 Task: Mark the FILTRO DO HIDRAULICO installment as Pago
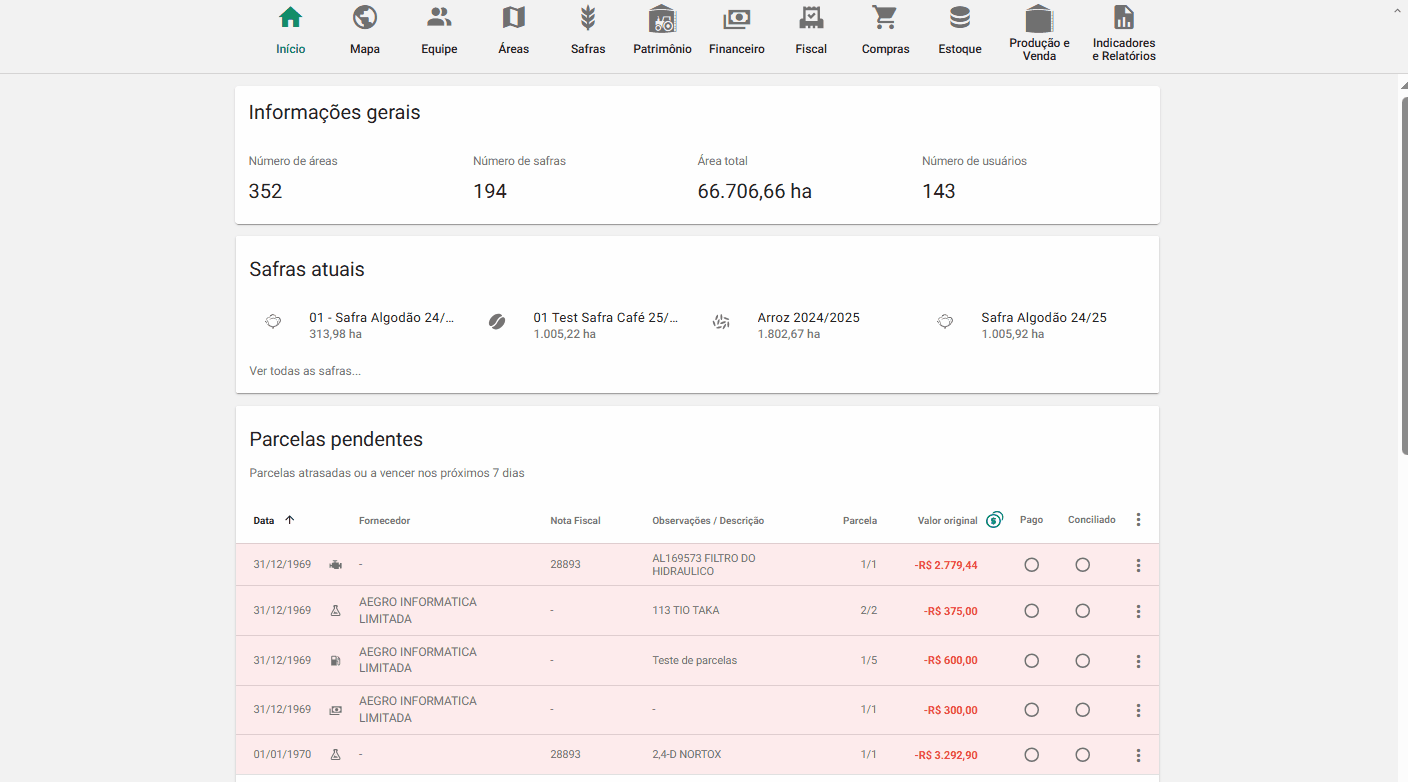tap(1031, 565)
